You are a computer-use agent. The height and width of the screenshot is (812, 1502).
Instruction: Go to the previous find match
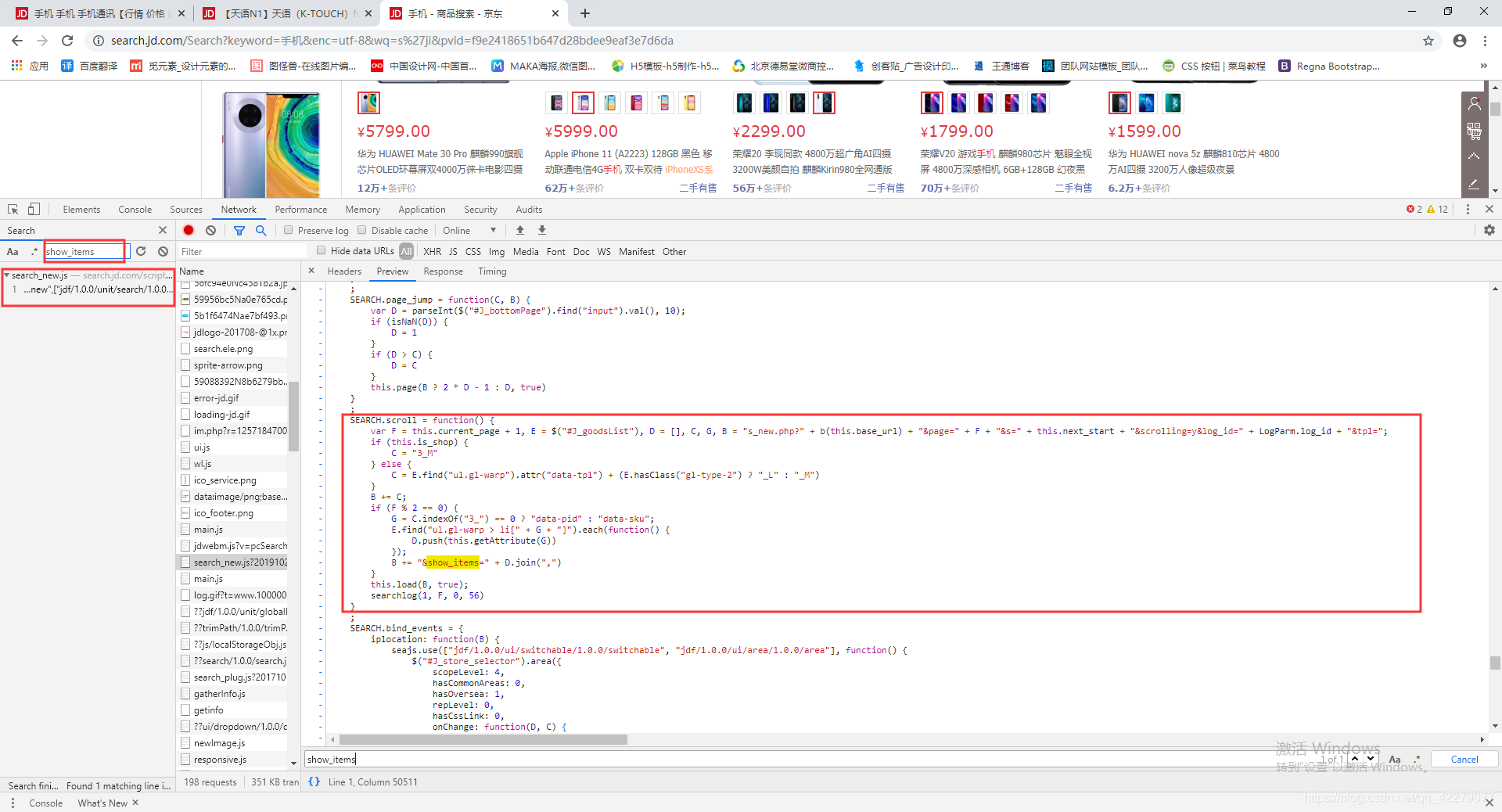click(1355, 759)
